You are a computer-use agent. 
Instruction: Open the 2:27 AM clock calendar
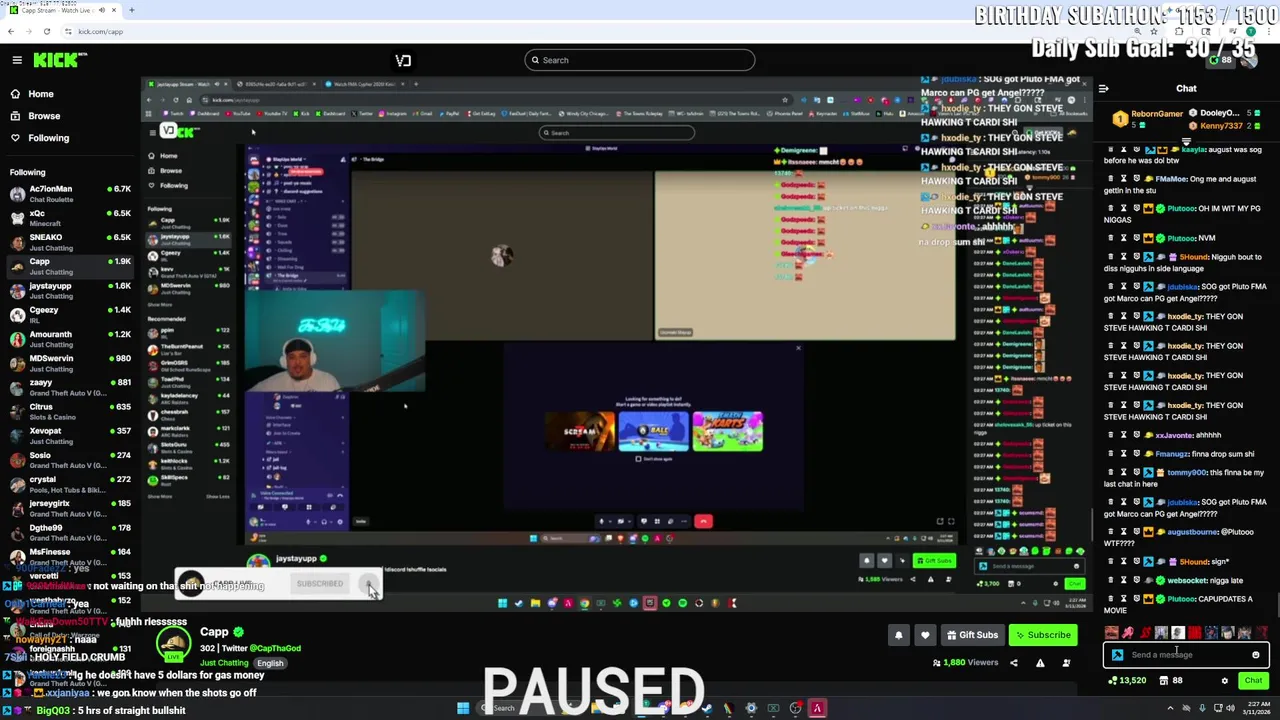click(1257, 709)
